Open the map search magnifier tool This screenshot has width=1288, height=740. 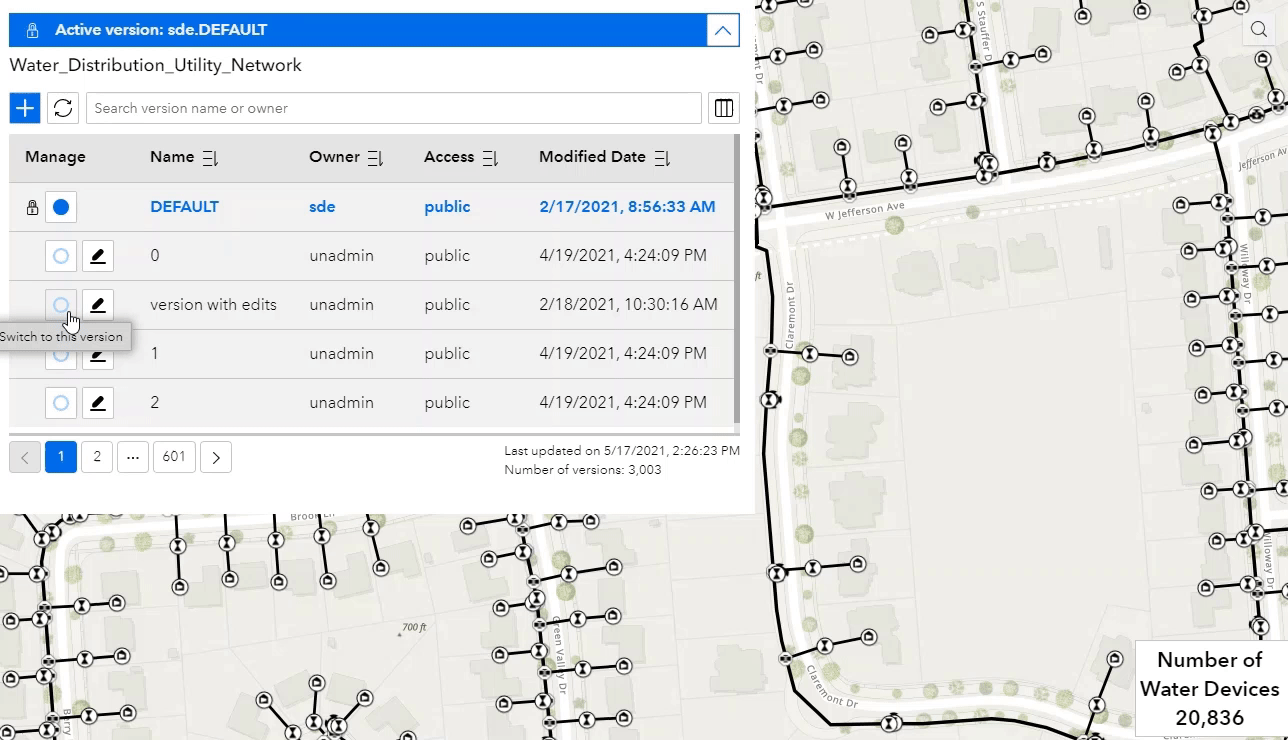[1259, 29]
